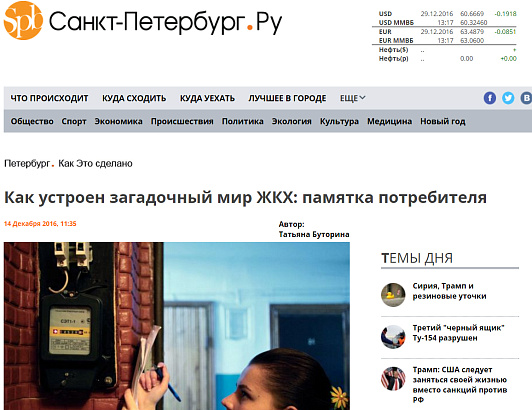The width and height of the screenshot is (532, 410).
Task: Click author name Татьяна Буторина
Action: (x=314, y=234)
